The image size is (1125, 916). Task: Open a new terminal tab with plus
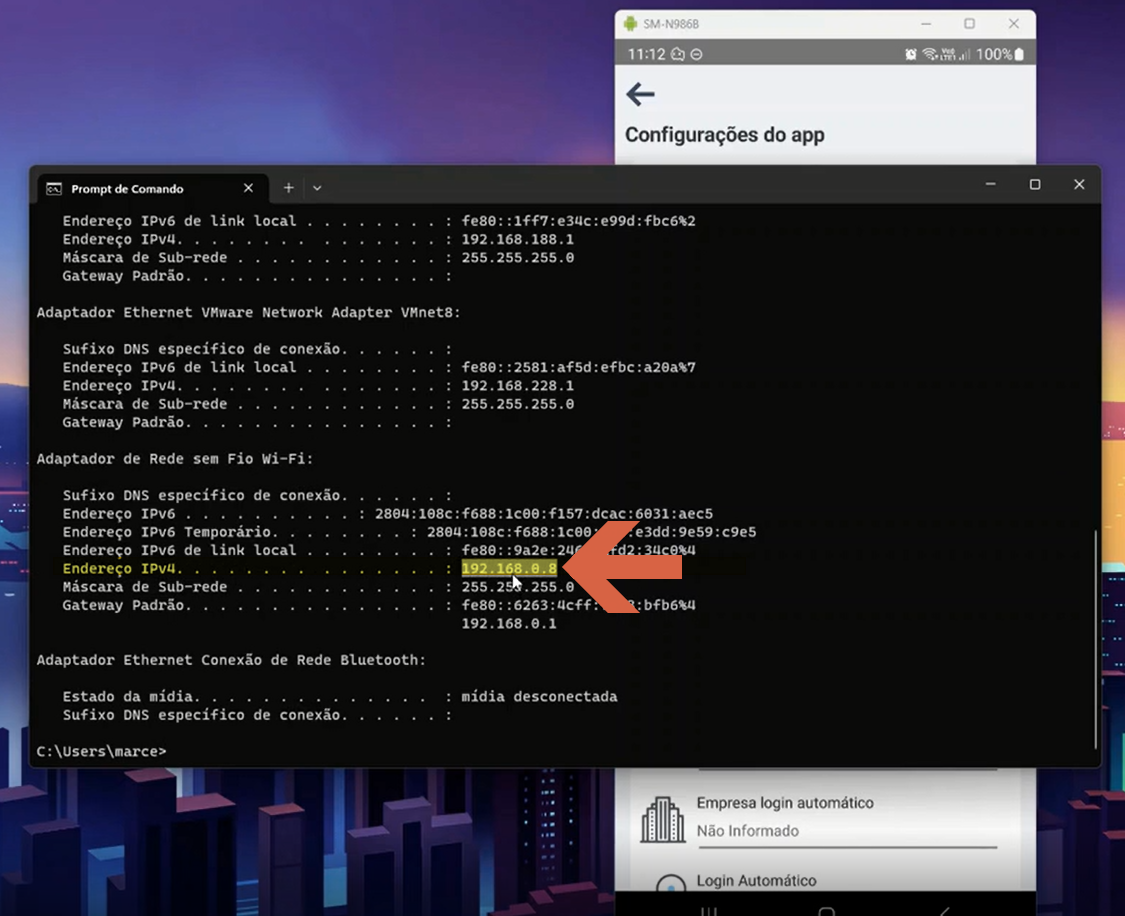[x=288, y=188]
